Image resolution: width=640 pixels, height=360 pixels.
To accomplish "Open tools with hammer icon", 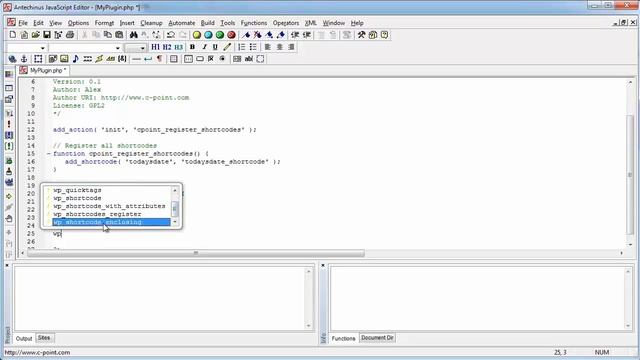I will (x=361, y=35).
